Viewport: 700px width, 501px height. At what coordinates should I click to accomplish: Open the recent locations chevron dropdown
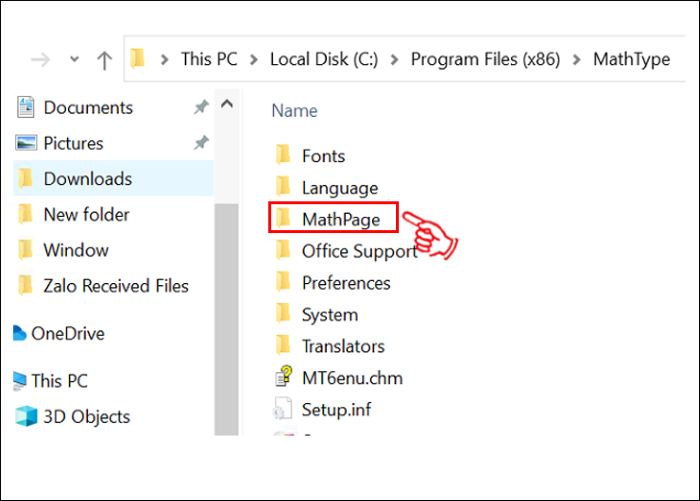coord(73,60)
